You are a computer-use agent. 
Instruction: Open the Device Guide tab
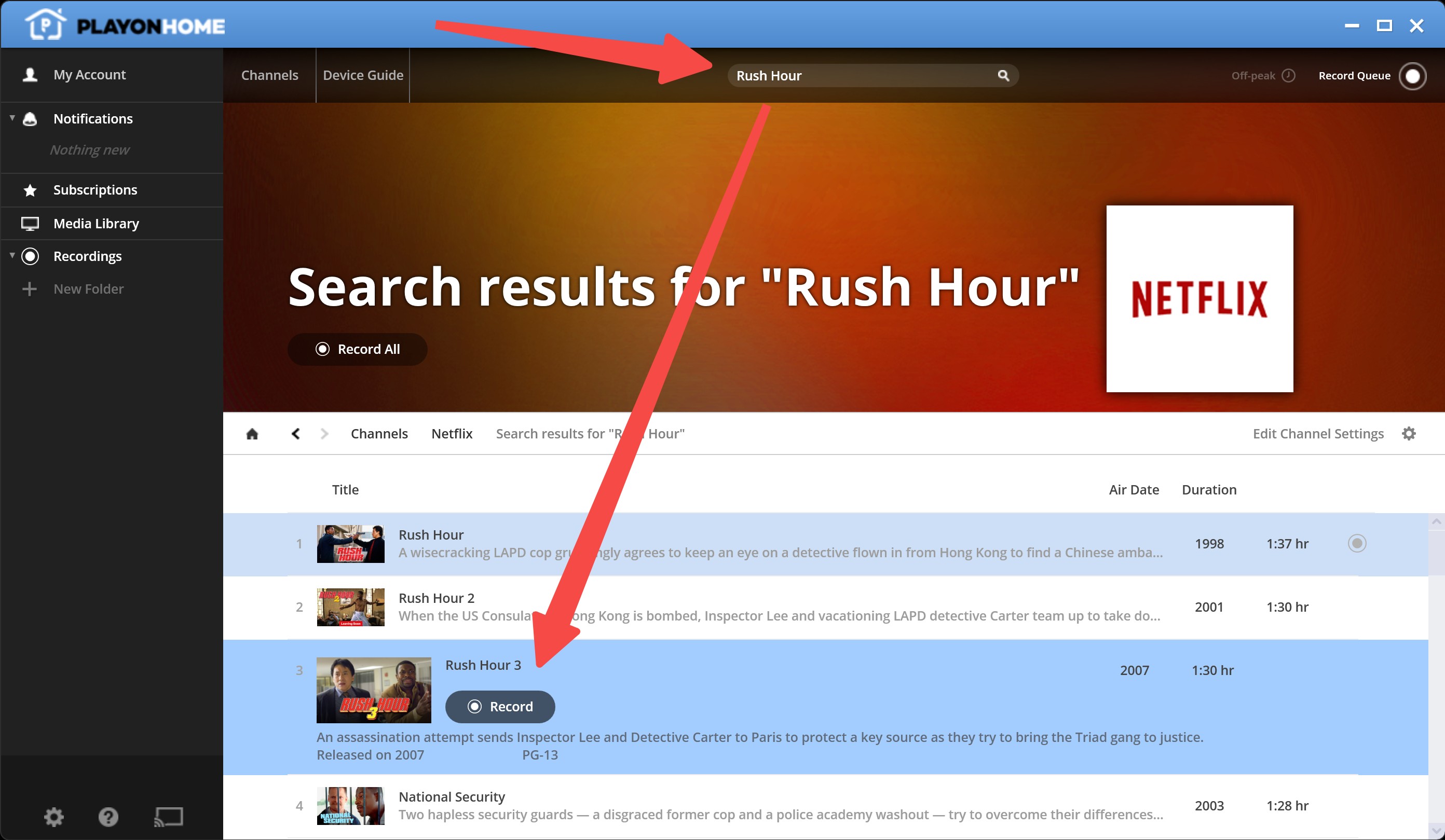tap(363, 75)
